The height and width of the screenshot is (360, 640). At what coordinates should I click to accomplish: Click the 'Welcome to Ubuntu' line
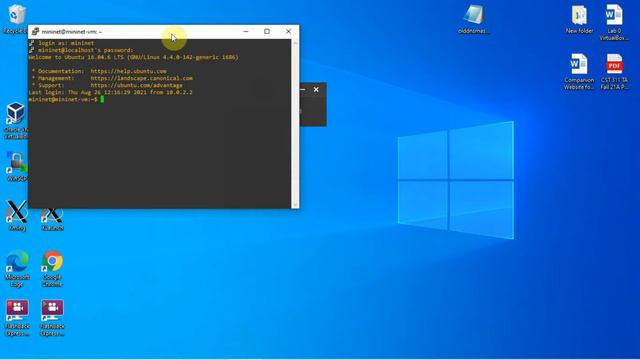point(133,57)
